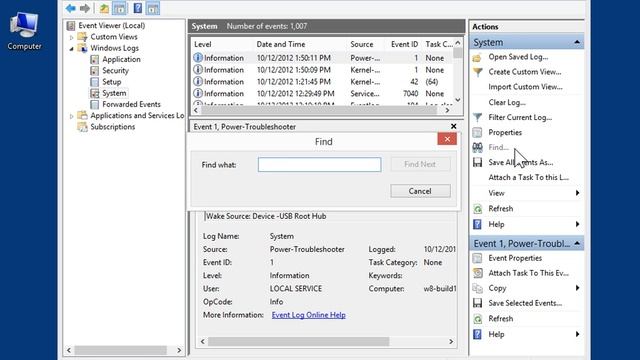Choose Save Selected Events action
The width and height of the screenshot is (640, 360).
click(x=525, y=303)
